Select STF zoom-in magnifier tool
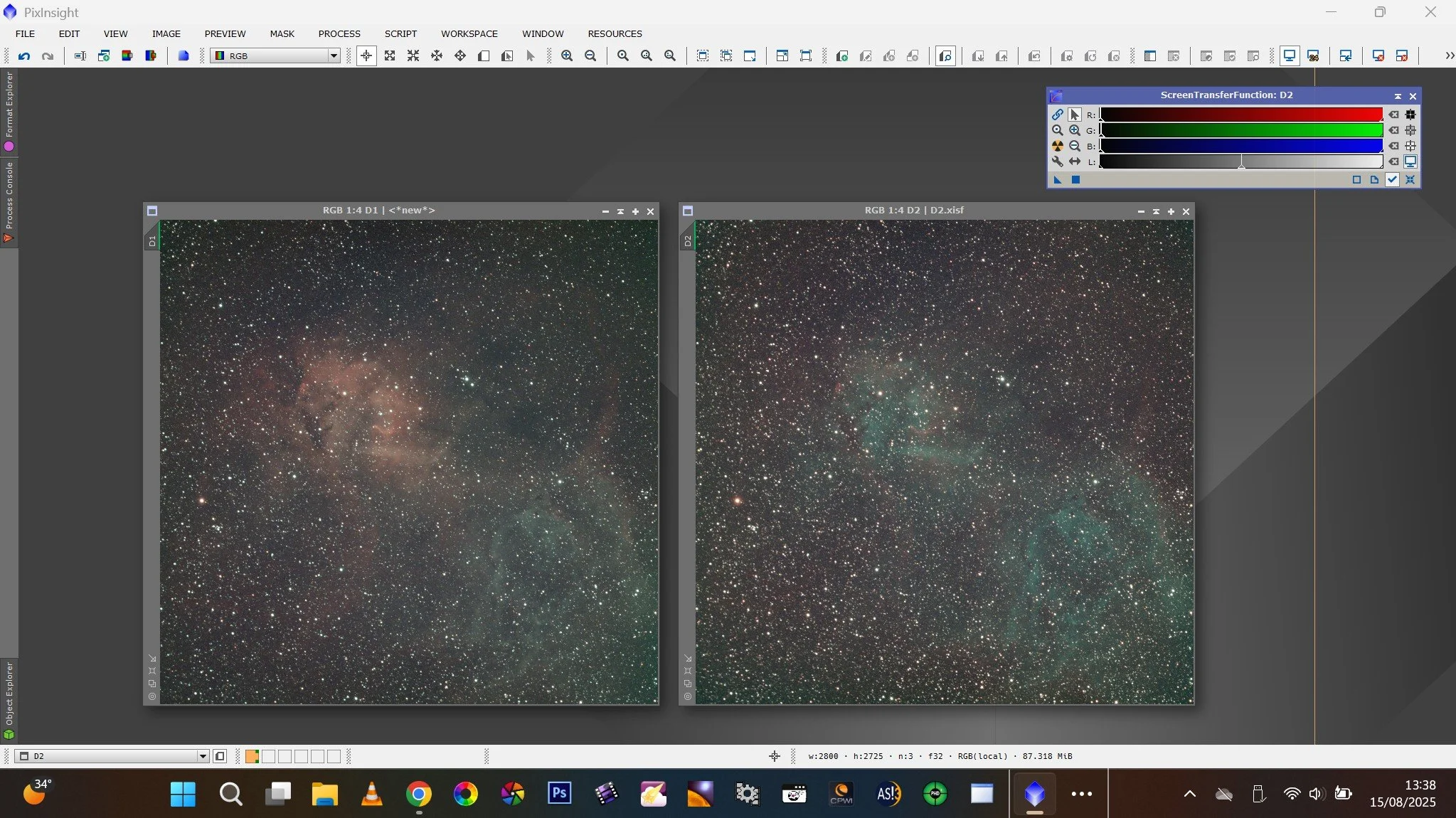This screenshot has width=1456, height=818. pyautogui.click(x=1074, y=130)
